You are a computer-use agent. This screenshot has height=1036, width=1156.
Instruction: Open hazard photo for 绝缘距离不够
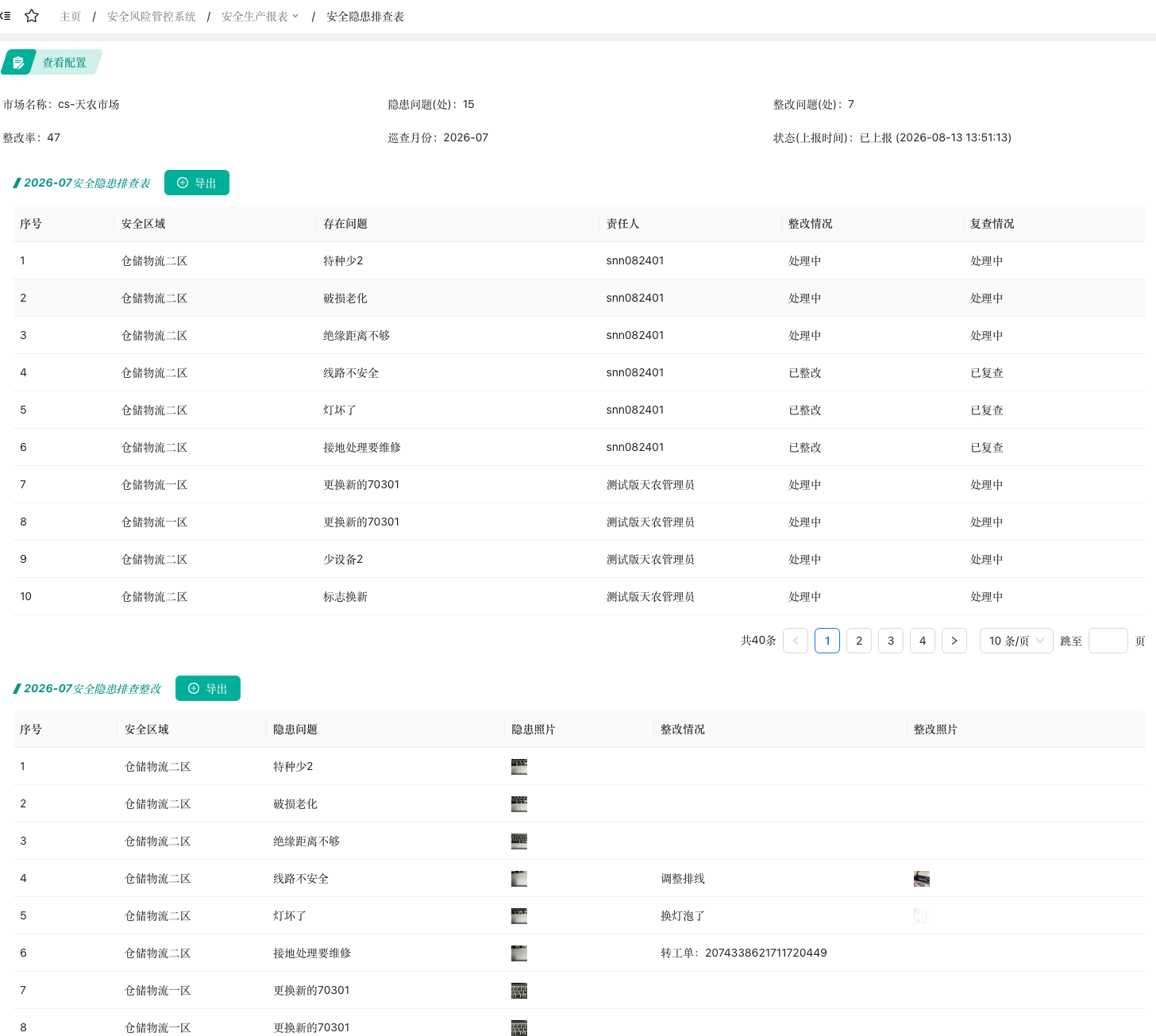pos(519,842)
